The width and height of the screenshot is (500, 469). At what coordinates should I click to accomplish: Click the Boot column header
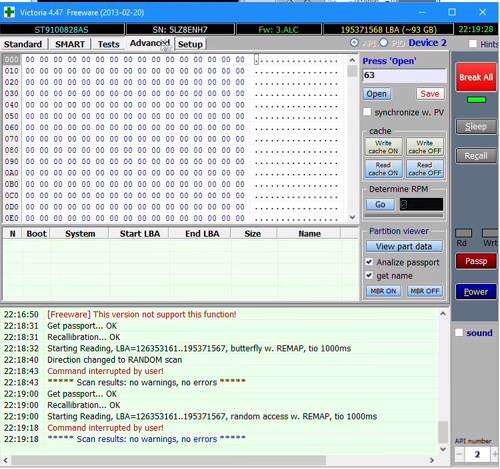click(x=36, y=234)
